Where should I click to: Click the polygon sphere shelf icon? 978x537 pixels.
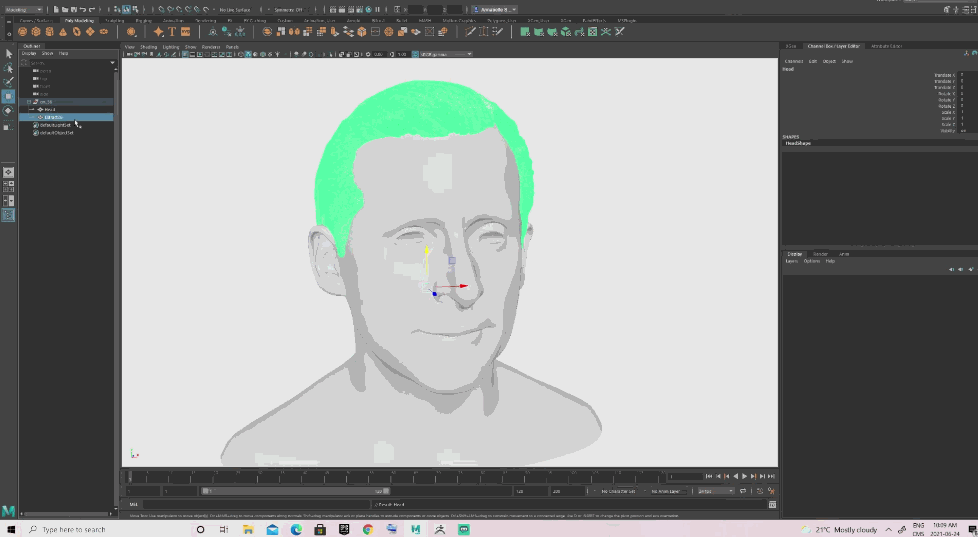point(22,32)
